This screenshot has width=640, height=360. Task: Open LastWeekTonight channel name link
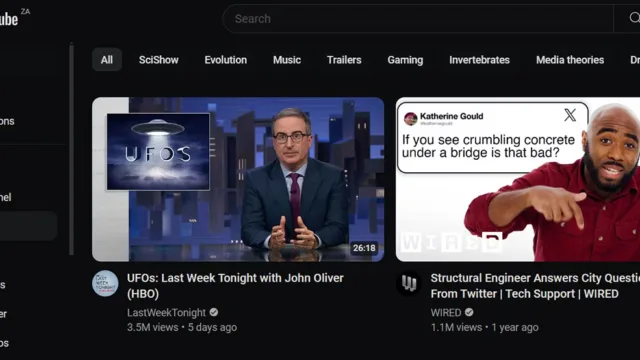pos(166,313)
